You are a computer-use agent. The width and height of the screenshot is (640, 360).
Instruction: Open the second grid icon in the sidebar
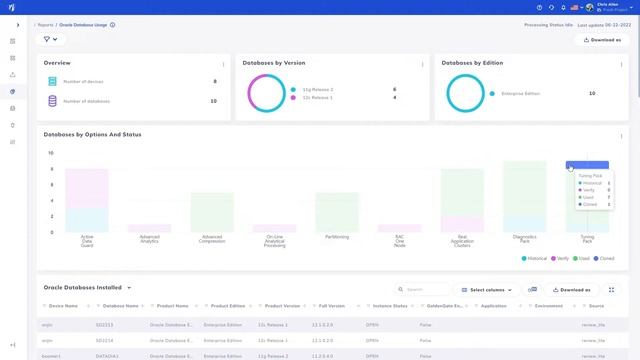click(x=13, y=58)
